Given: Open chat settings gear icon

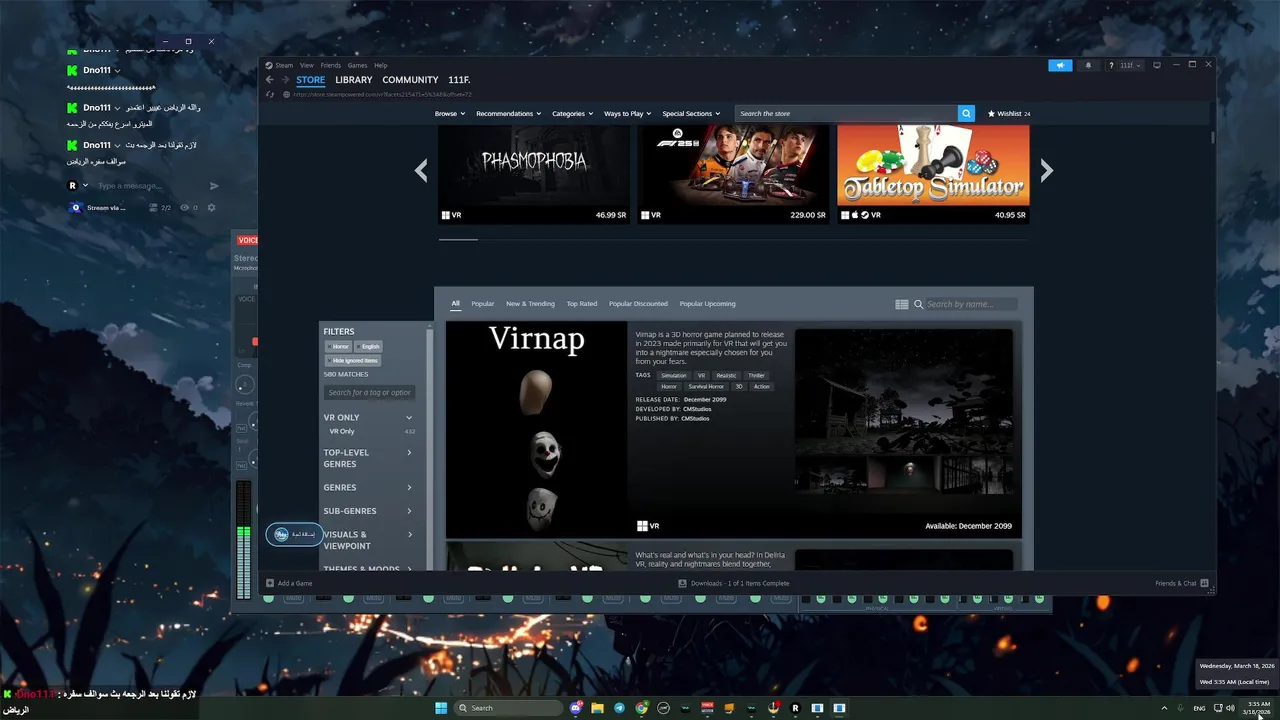Looking at the screenshot, I should (x=211, y=208).
